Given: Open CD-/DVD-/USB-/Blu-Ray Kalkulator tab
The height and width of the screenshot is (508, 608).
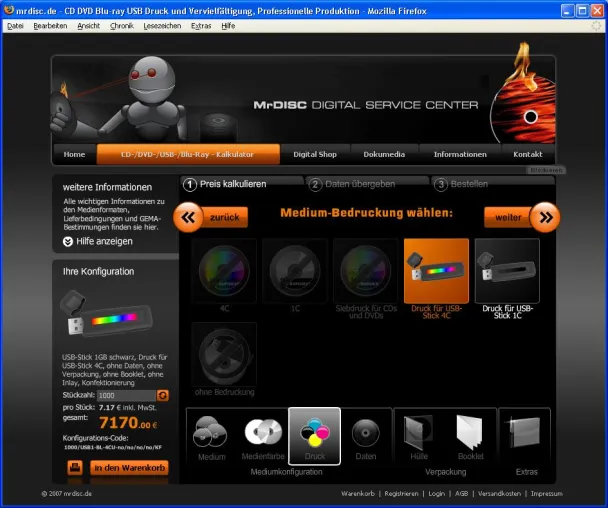Looking at the screenshot, I should (188, 154).
